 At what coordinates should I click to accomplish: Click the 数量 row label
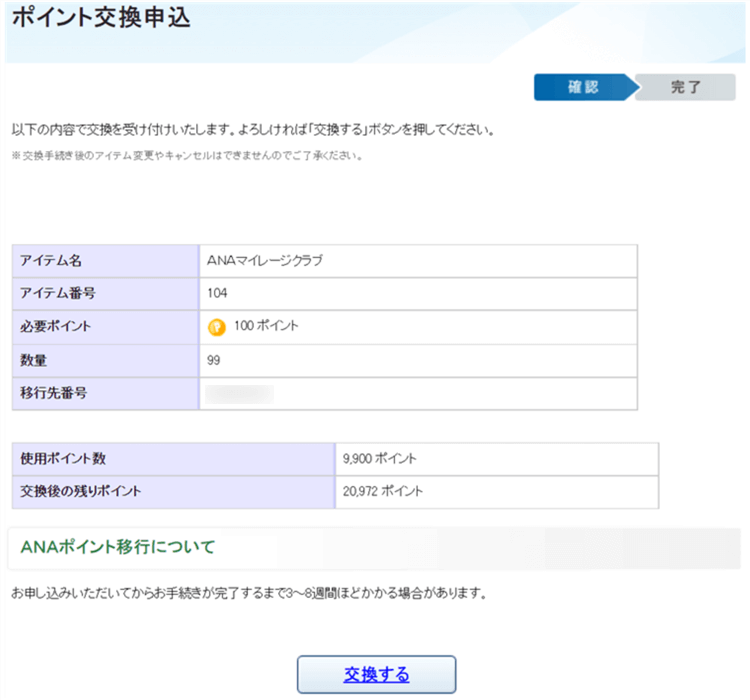pos(35,360)
